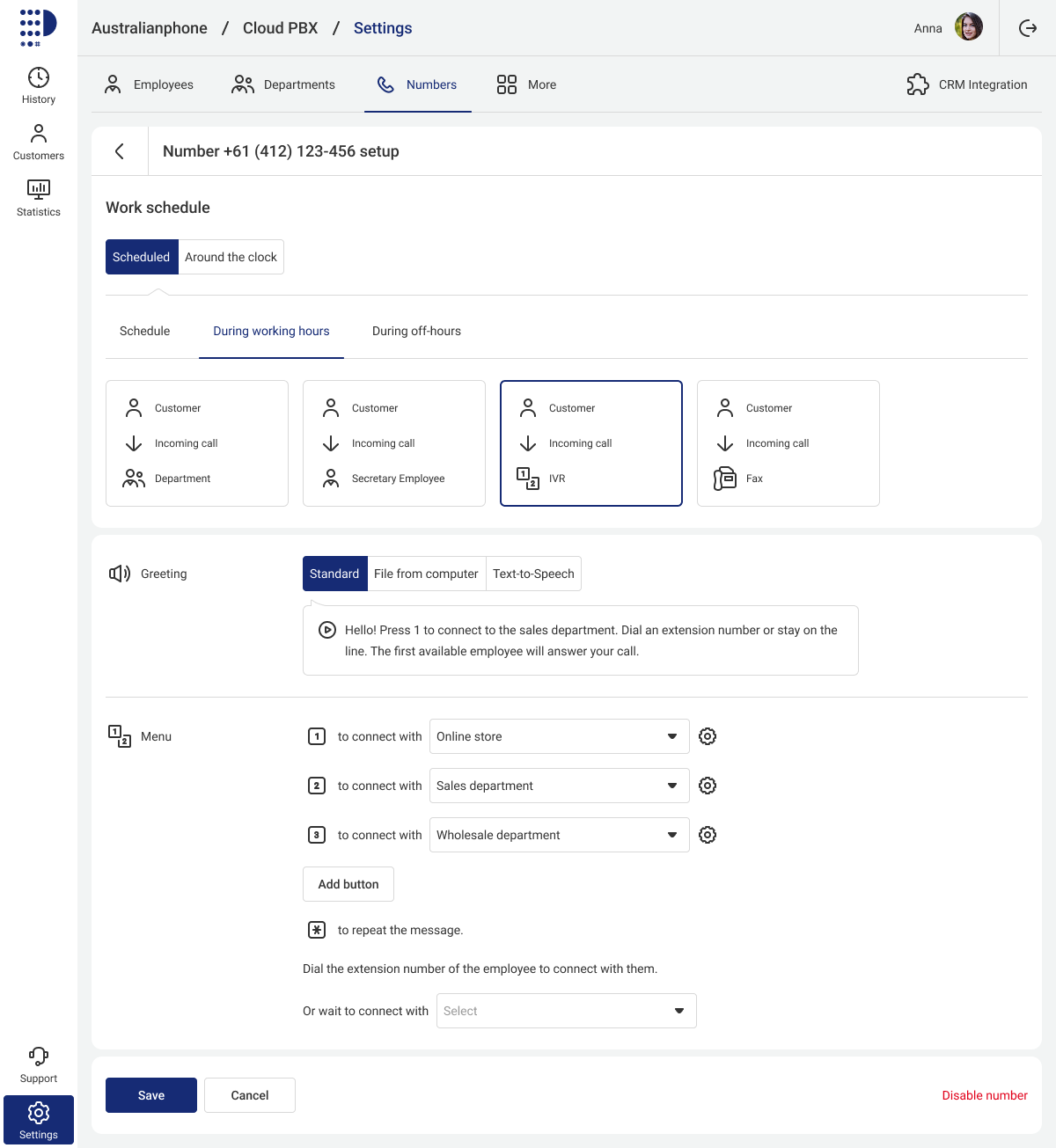
Task: Open settings gear for Sales department
Action: (x=708, y=786)
